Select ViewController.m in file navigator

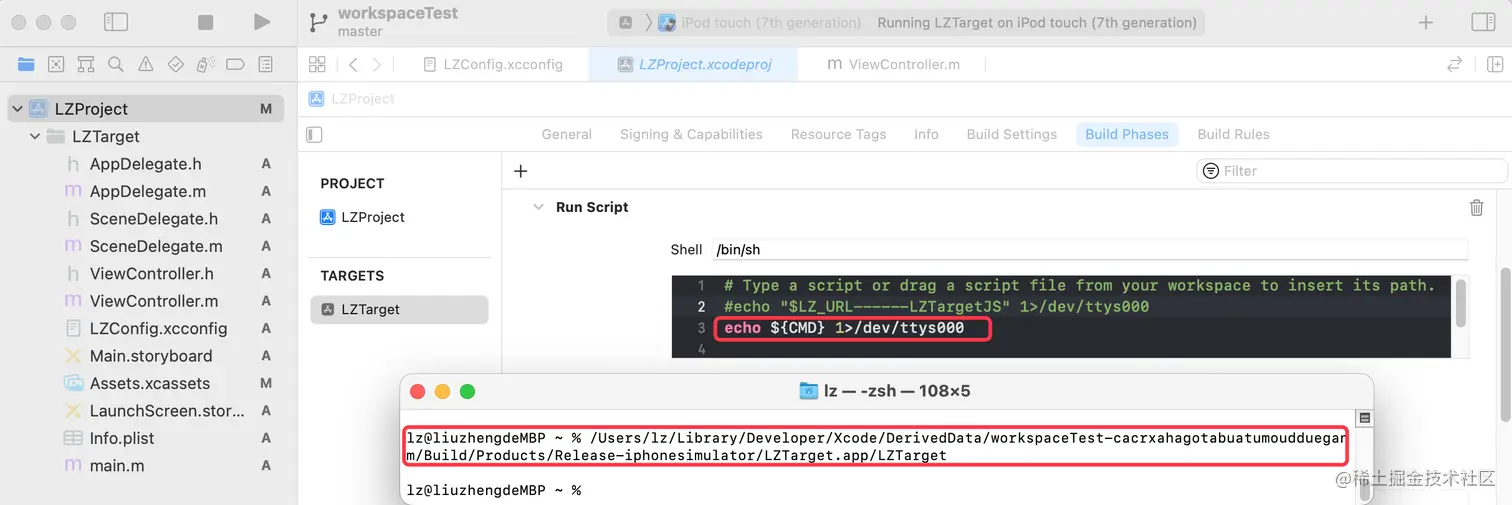click(x=153, y=301)
